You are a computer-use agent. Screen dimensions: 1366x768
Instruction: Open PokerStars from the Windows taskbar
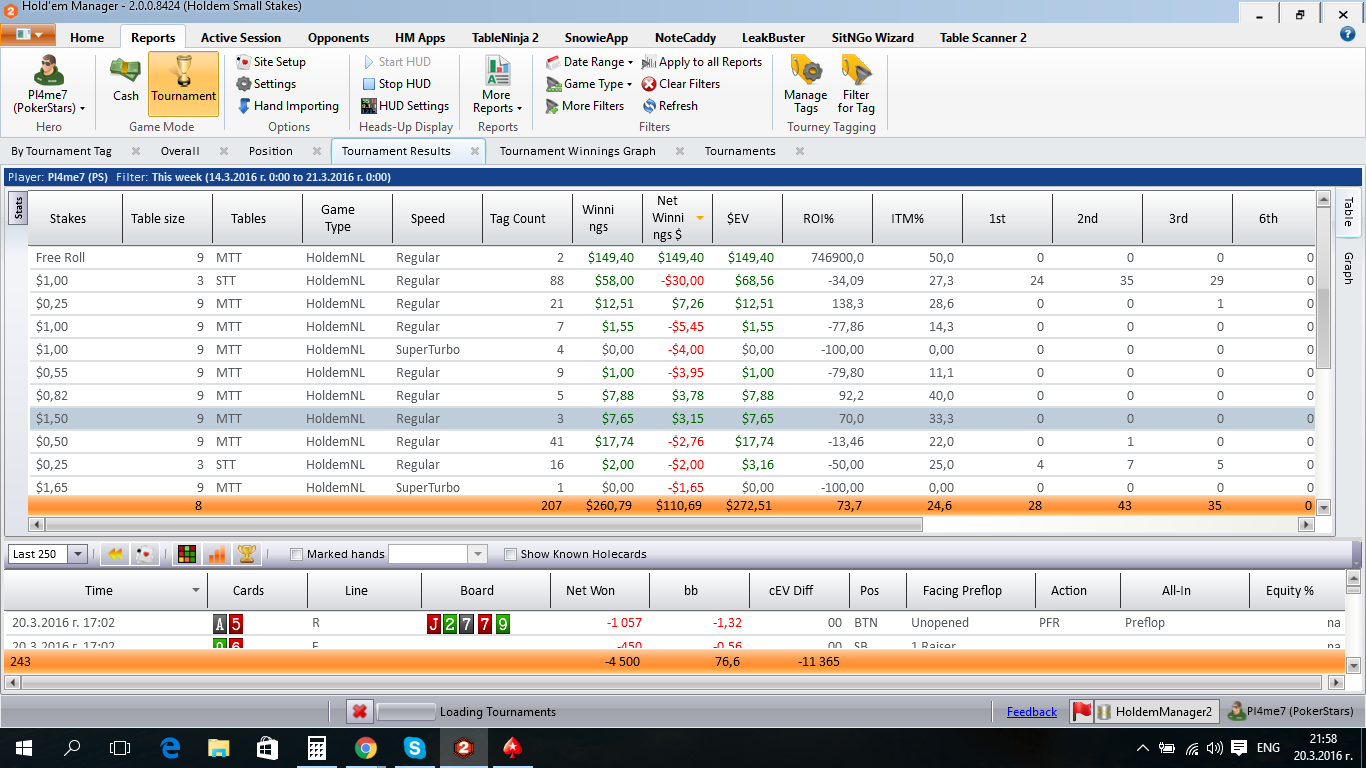click(x=512, y=747)
